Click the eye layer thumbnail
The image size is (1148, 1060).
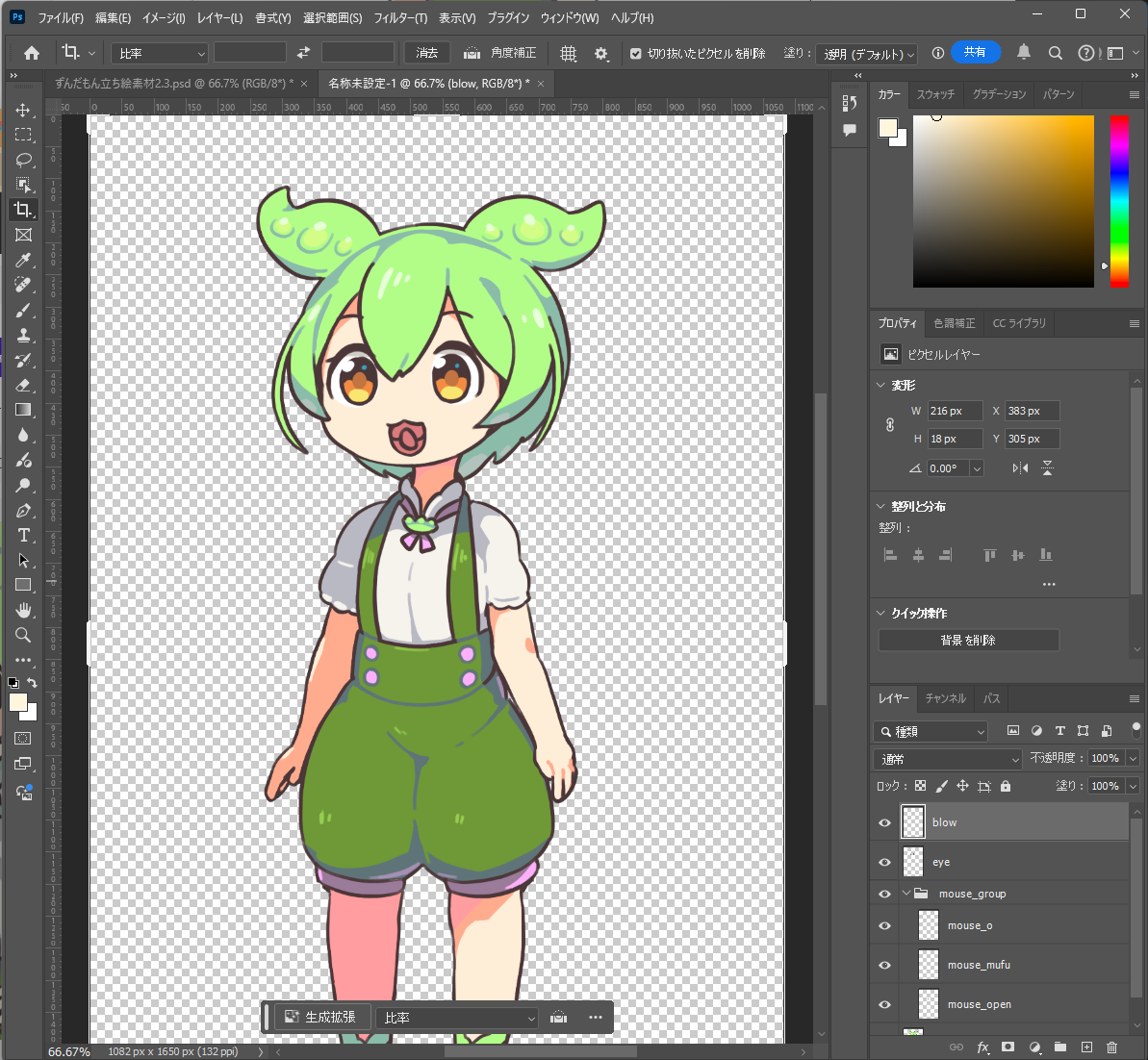(x=911, y=861)
